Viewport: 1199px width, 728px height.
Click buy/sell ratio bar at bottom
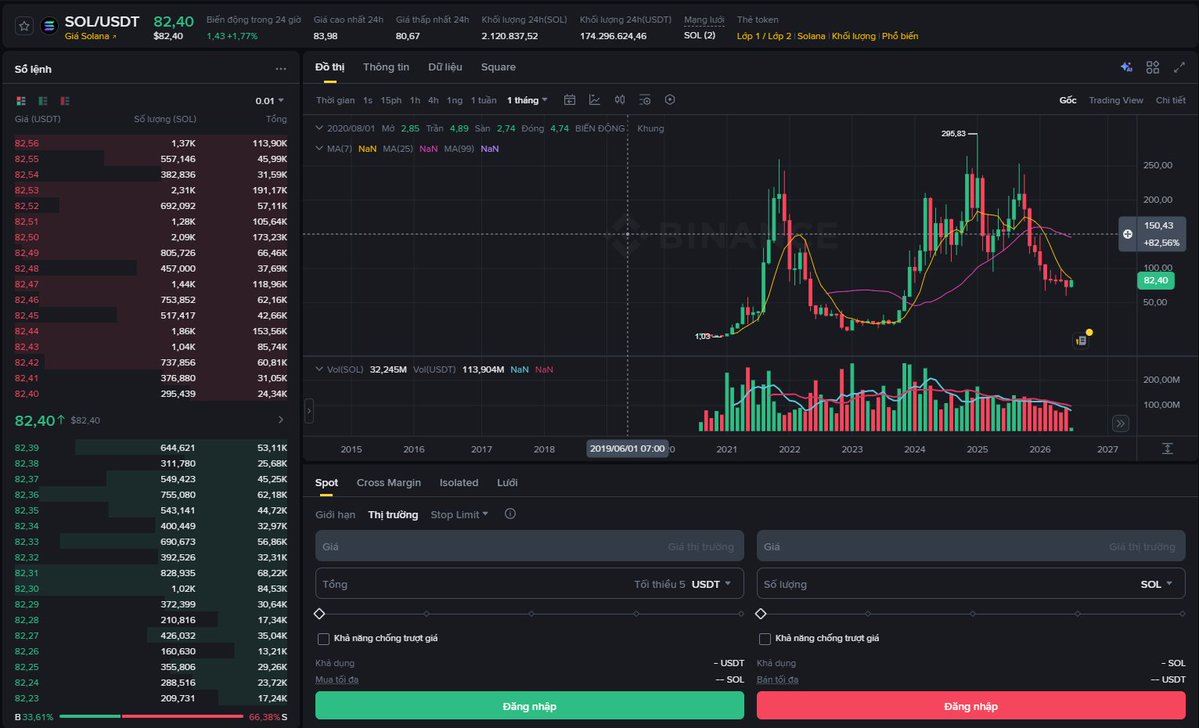point(151,717)
